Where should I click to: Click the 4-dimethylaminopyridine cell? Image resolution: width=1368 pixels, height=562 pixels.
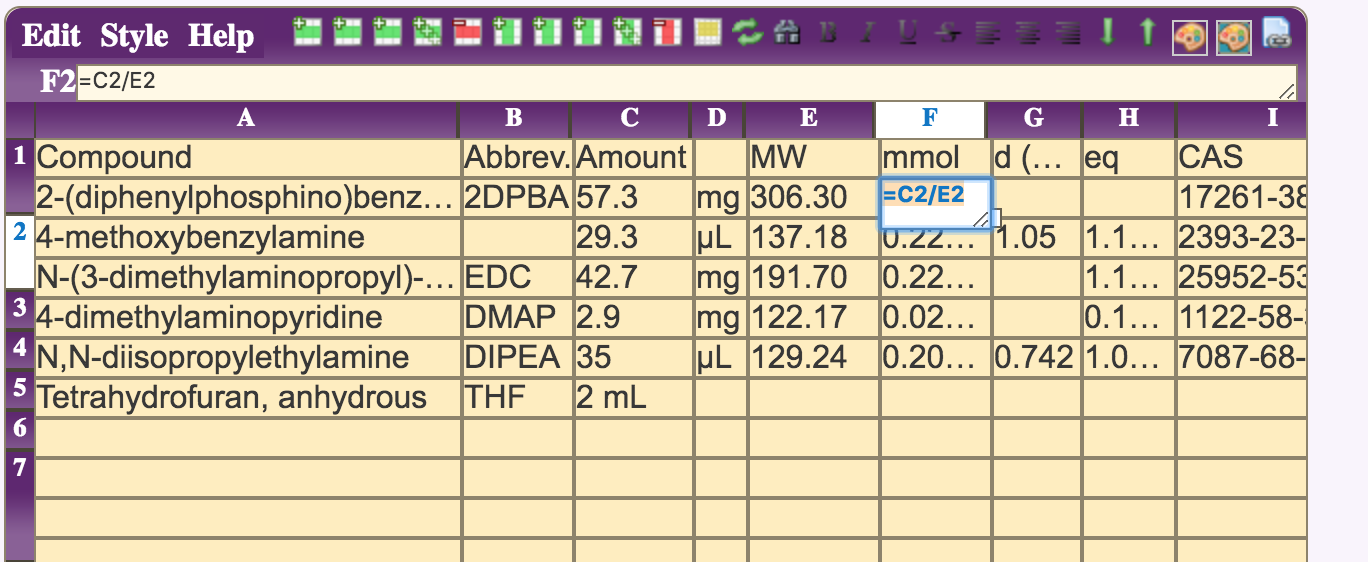tap(246, 318)
